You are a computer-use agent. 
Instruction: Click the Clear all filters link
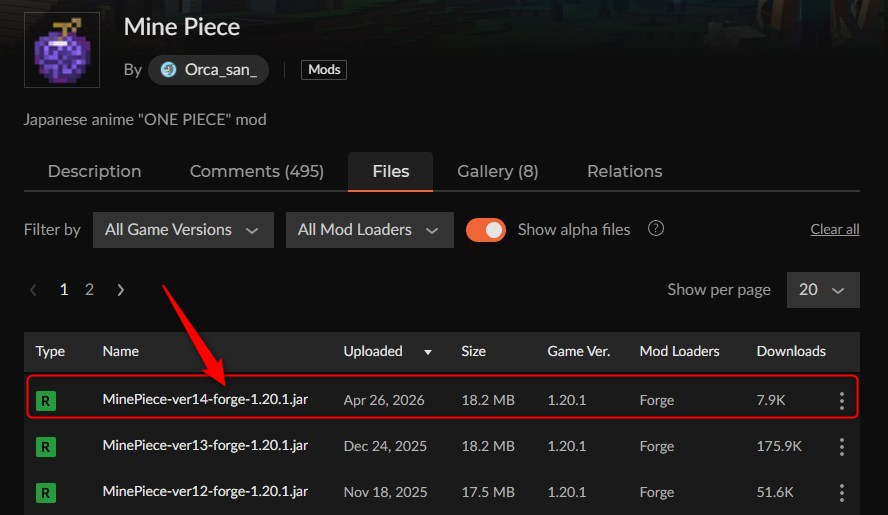[835, 229]
